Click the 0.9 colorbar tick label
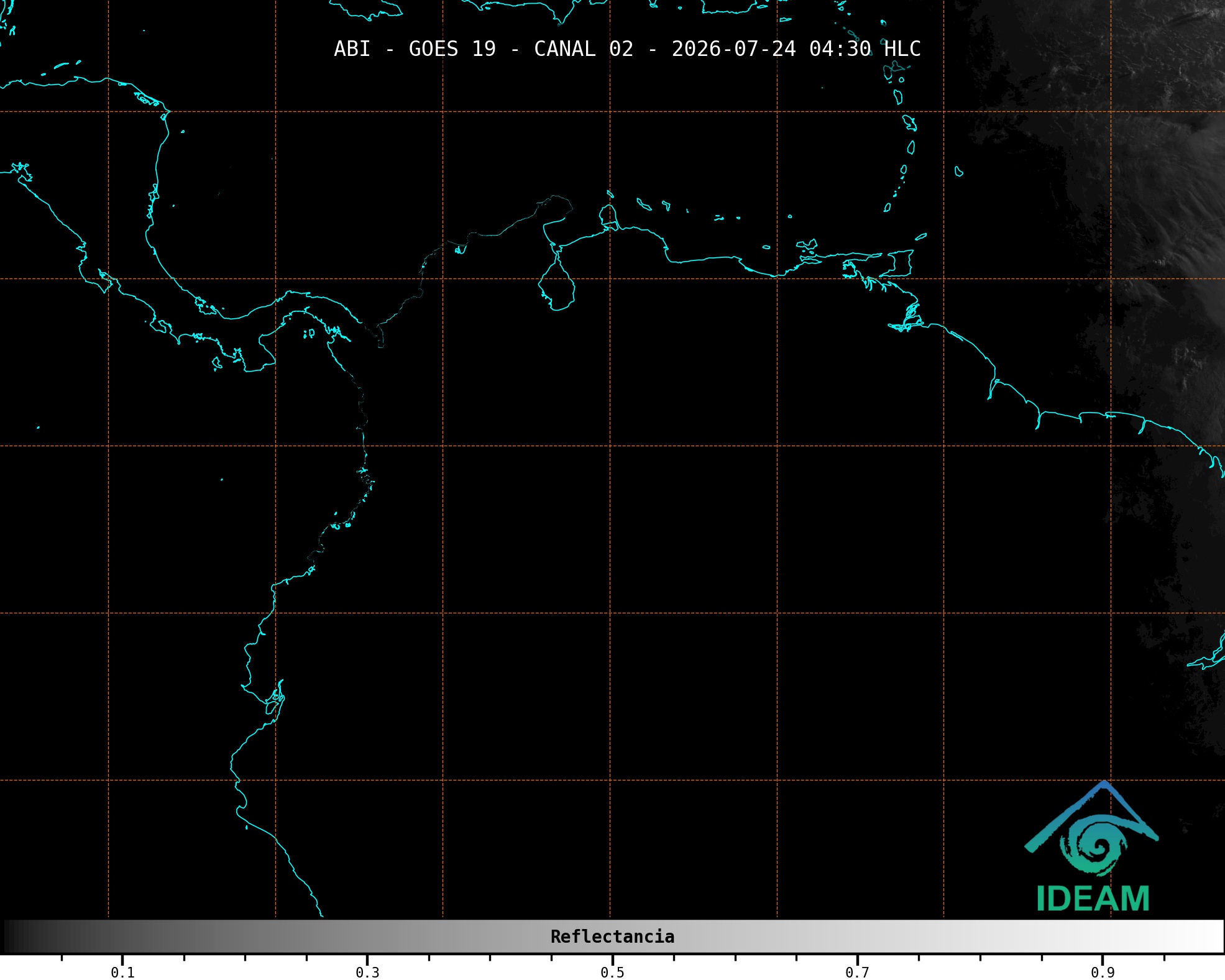Viewport: 1225px width, 980px height. point(1103,973)
